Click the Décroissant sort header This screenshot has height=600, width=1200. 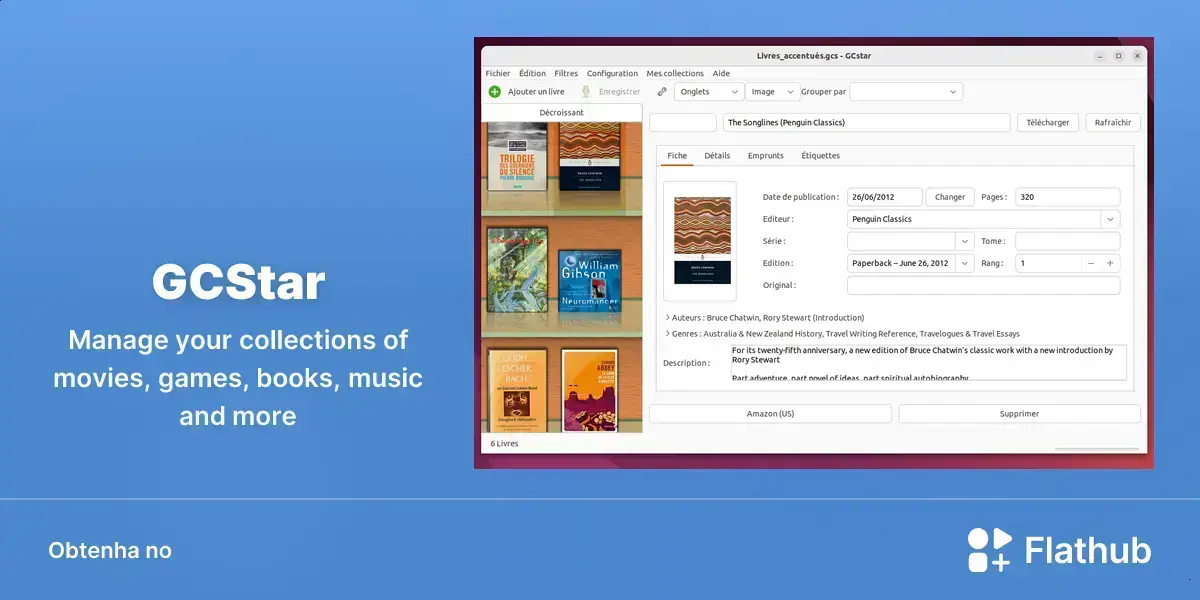click(561, 113)
